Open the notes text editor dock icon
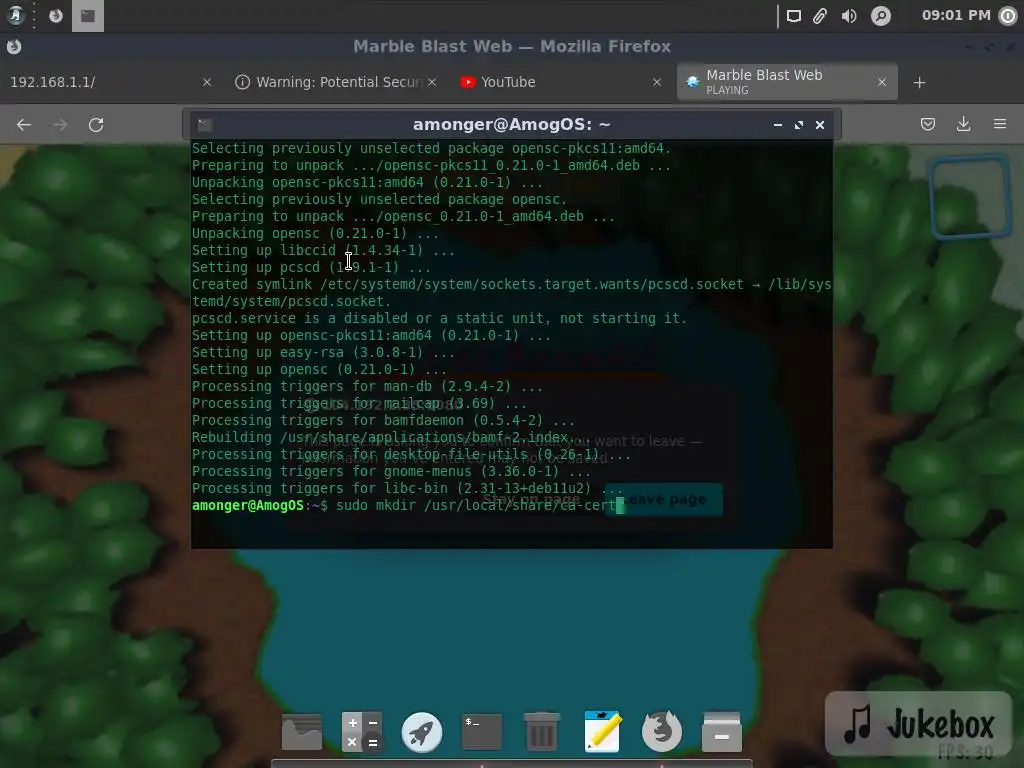 602,731
